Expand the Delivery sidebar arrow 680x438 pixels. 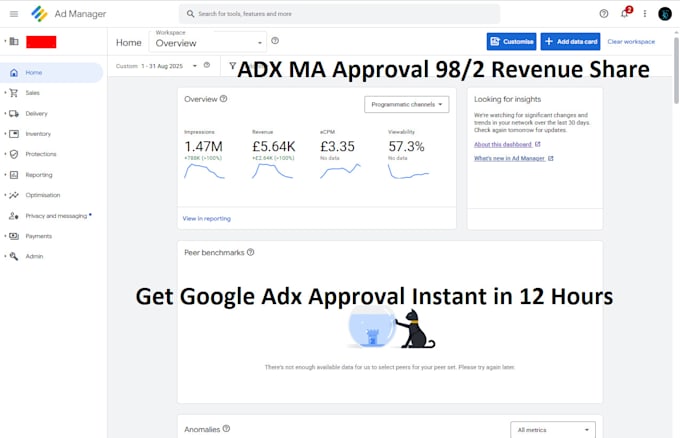(5, 114)
